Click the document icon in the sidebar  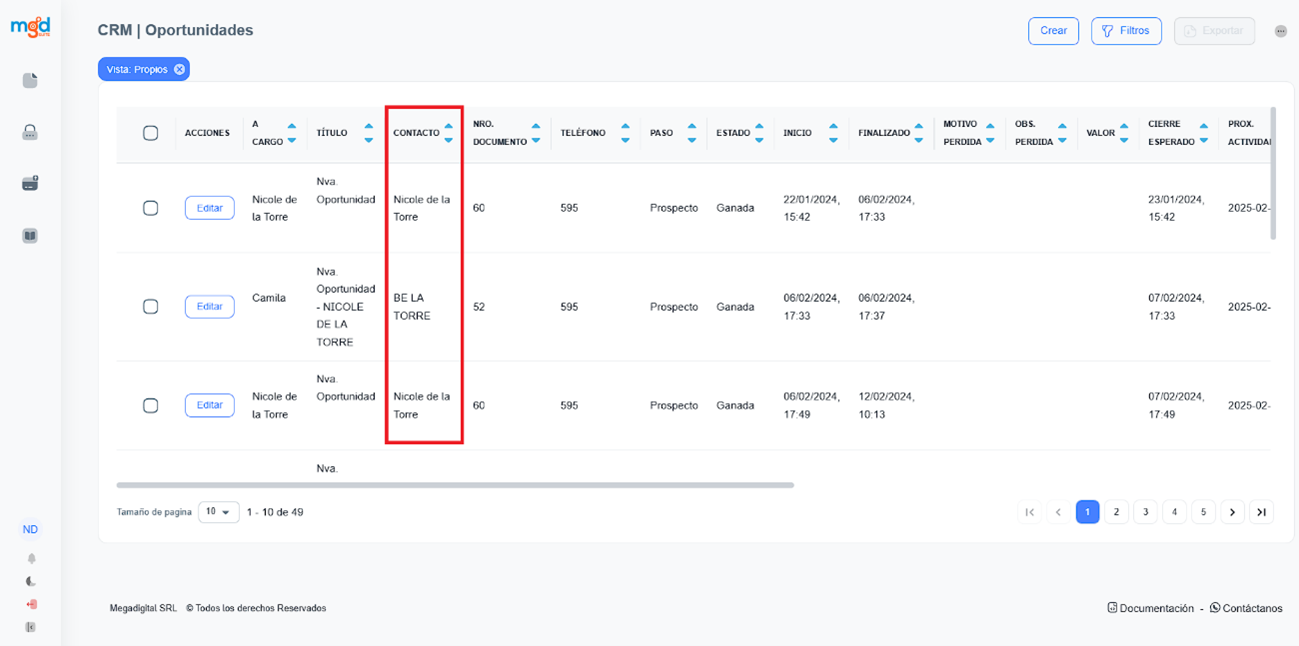coord(30,81)
